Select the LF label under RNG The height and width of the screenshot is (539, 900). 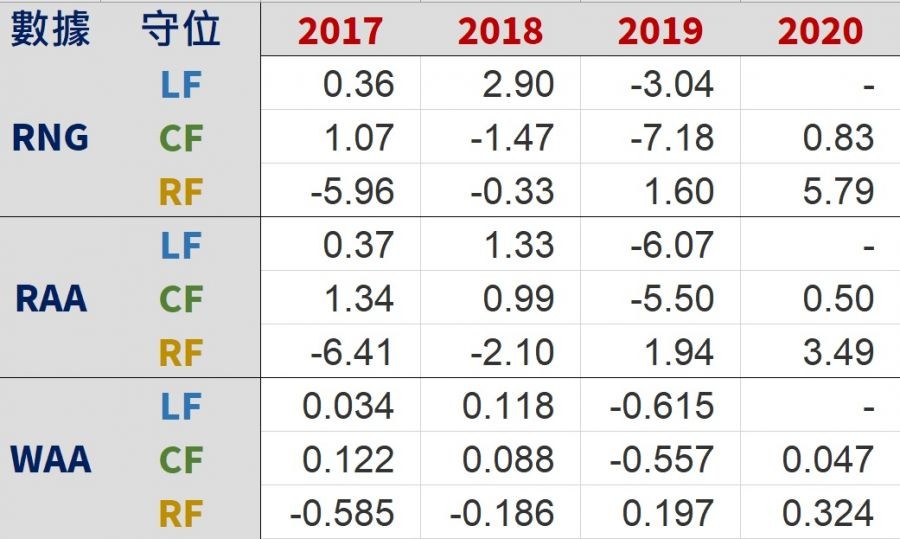click(181, 85)
